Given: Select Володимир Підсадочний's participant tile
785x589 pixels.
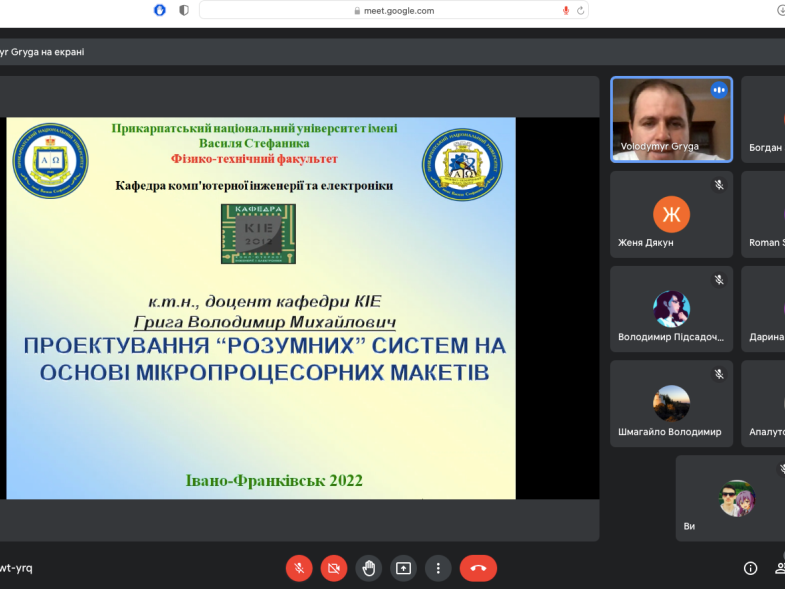Looking at the screenshot, I should [671, 308].
